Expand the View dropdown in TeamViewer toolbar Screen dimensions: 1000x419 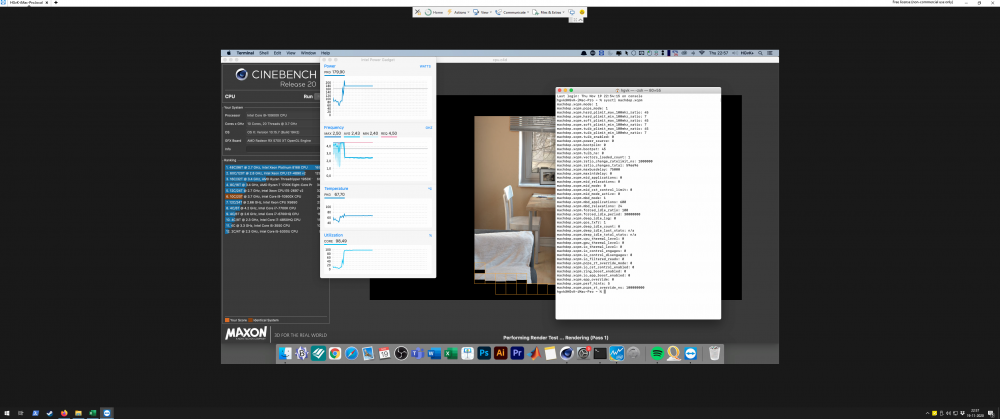point(482,12)
